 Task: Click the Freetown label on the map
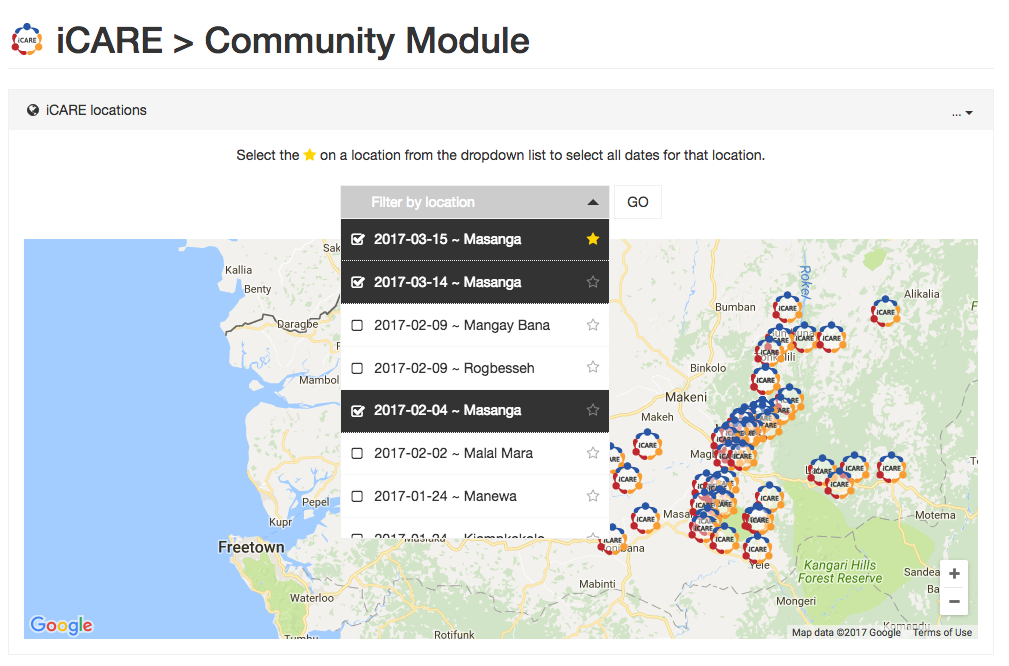click(251, 547)
